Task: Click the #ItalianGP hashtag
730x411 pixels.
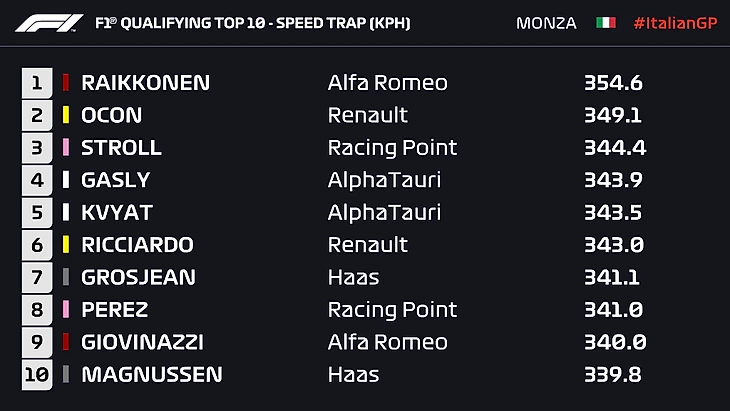Action: coord(675,23)
